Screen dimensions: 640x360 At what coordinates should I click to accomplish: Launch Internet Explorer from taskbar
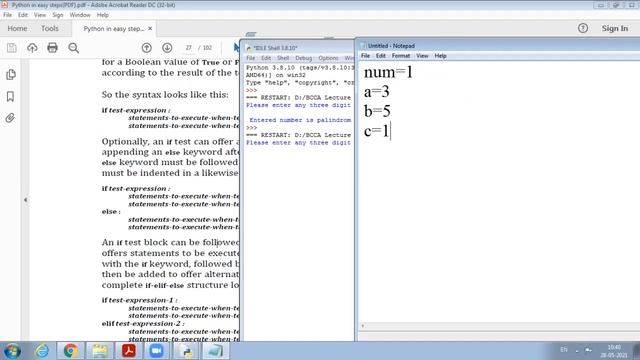[42, 351]
